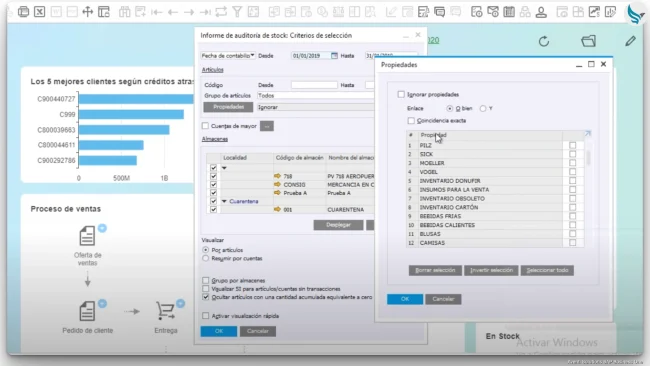Image resolution: width=650 pixels, height=366 pixels.
Task: Enable the Cuentas de mayor checkbox
Action: coord(205,126)
